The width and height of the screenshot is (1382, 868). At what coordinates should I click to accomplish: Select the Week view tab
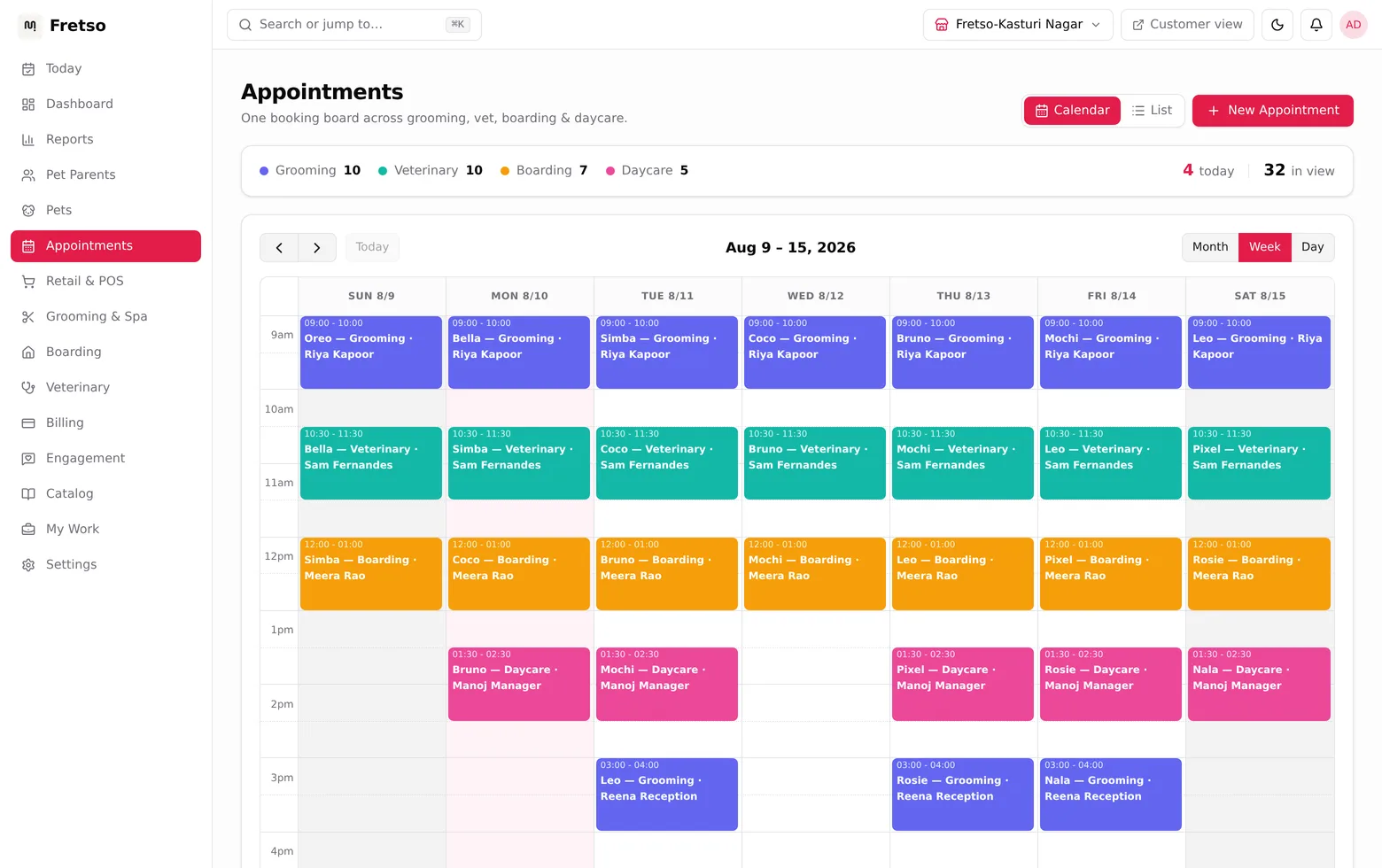1265,247
